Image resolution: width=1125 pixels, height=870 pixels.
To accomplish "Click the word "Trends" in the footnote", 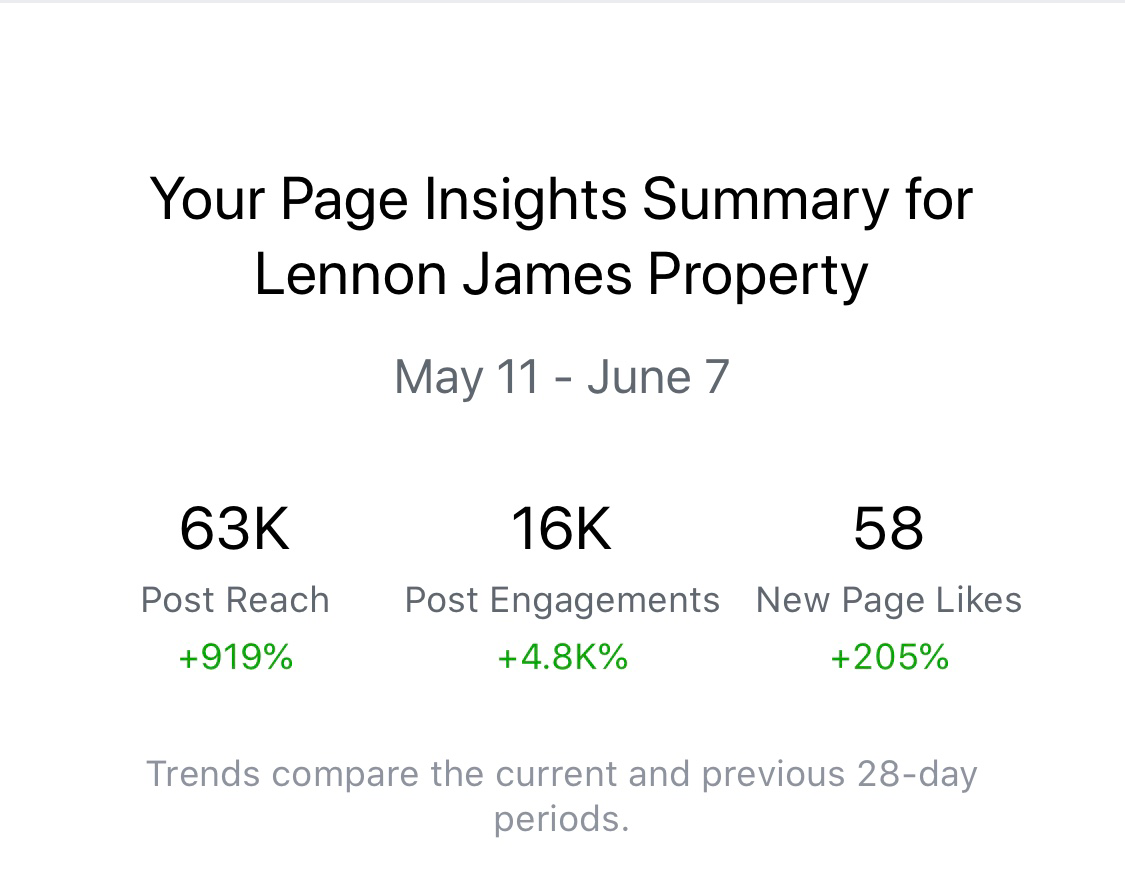I will (x=203, y=774).
